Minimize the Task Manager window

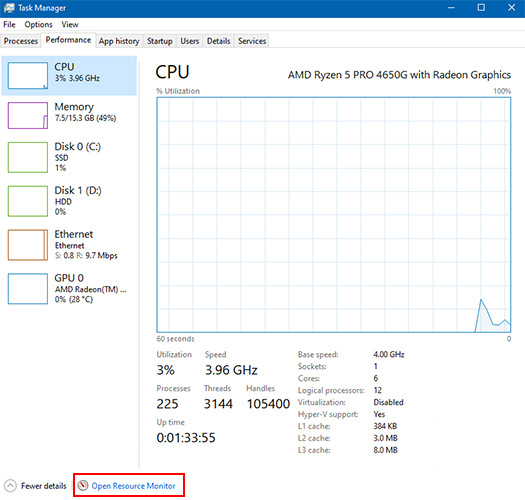[451, 8]
